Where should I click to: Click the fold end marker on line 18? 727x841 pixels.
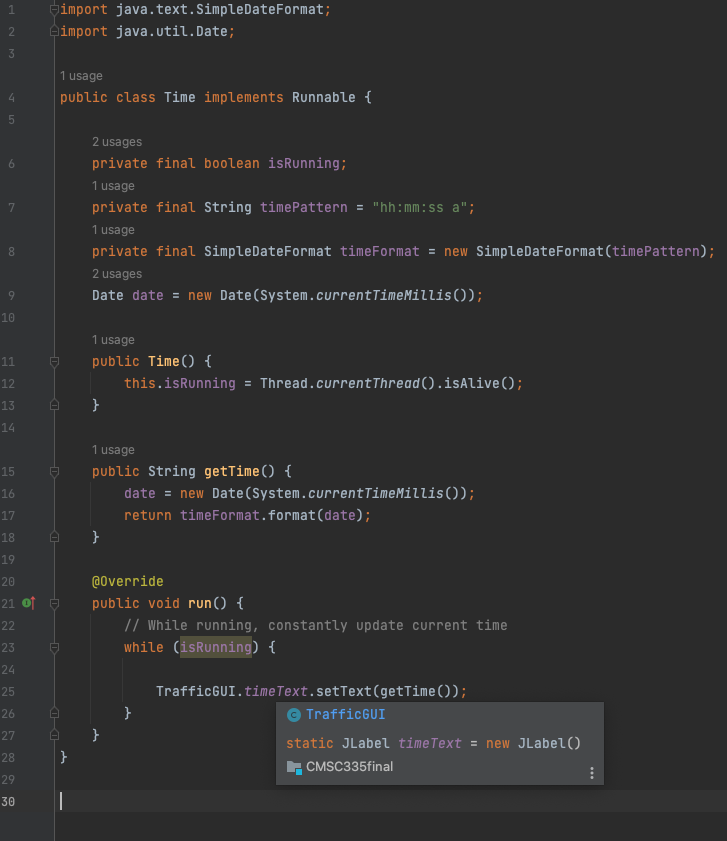pyautogui.click(x=54, y=537)
